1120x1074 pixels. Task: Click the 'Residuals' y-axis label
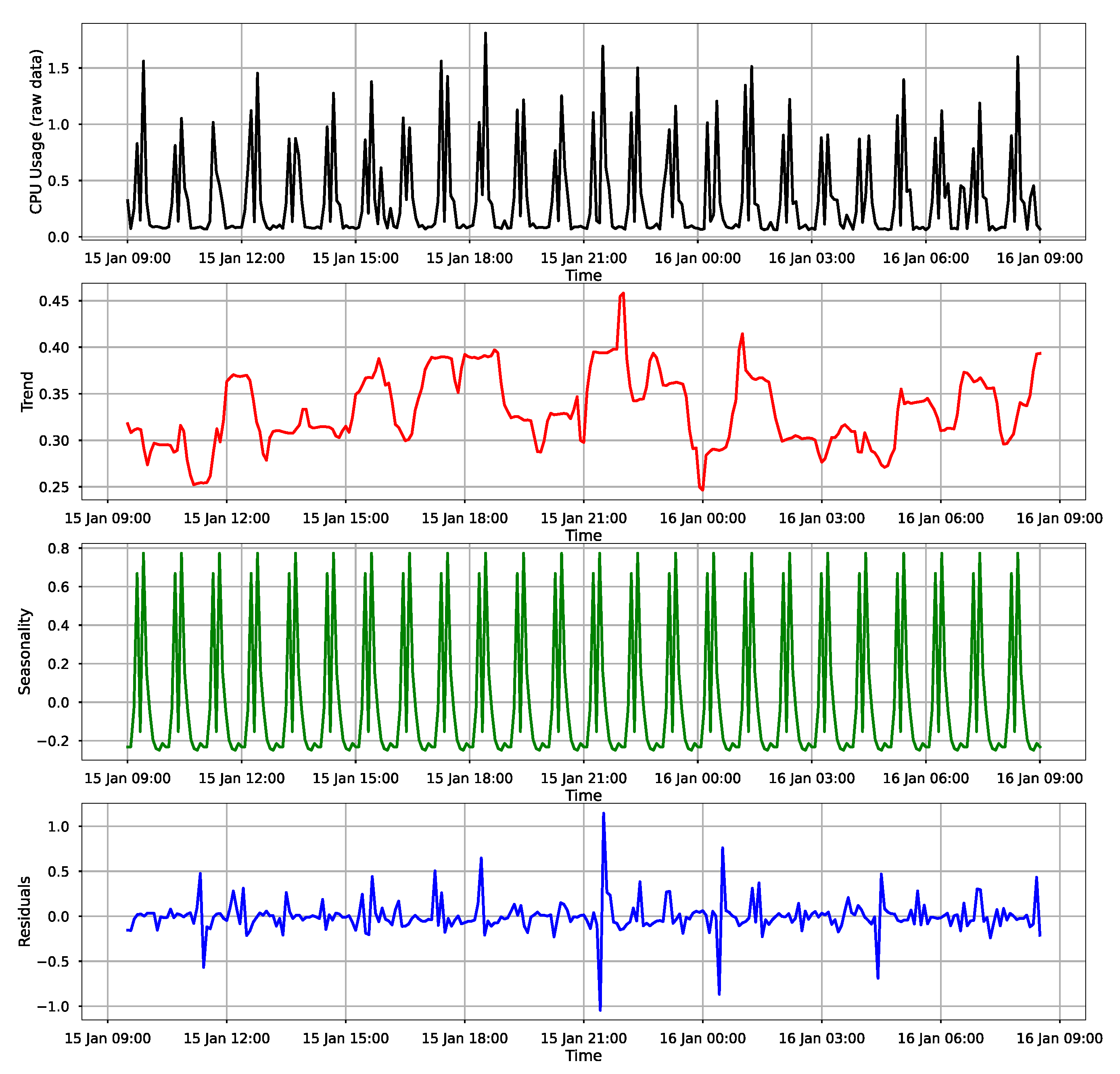click(25, 911)
